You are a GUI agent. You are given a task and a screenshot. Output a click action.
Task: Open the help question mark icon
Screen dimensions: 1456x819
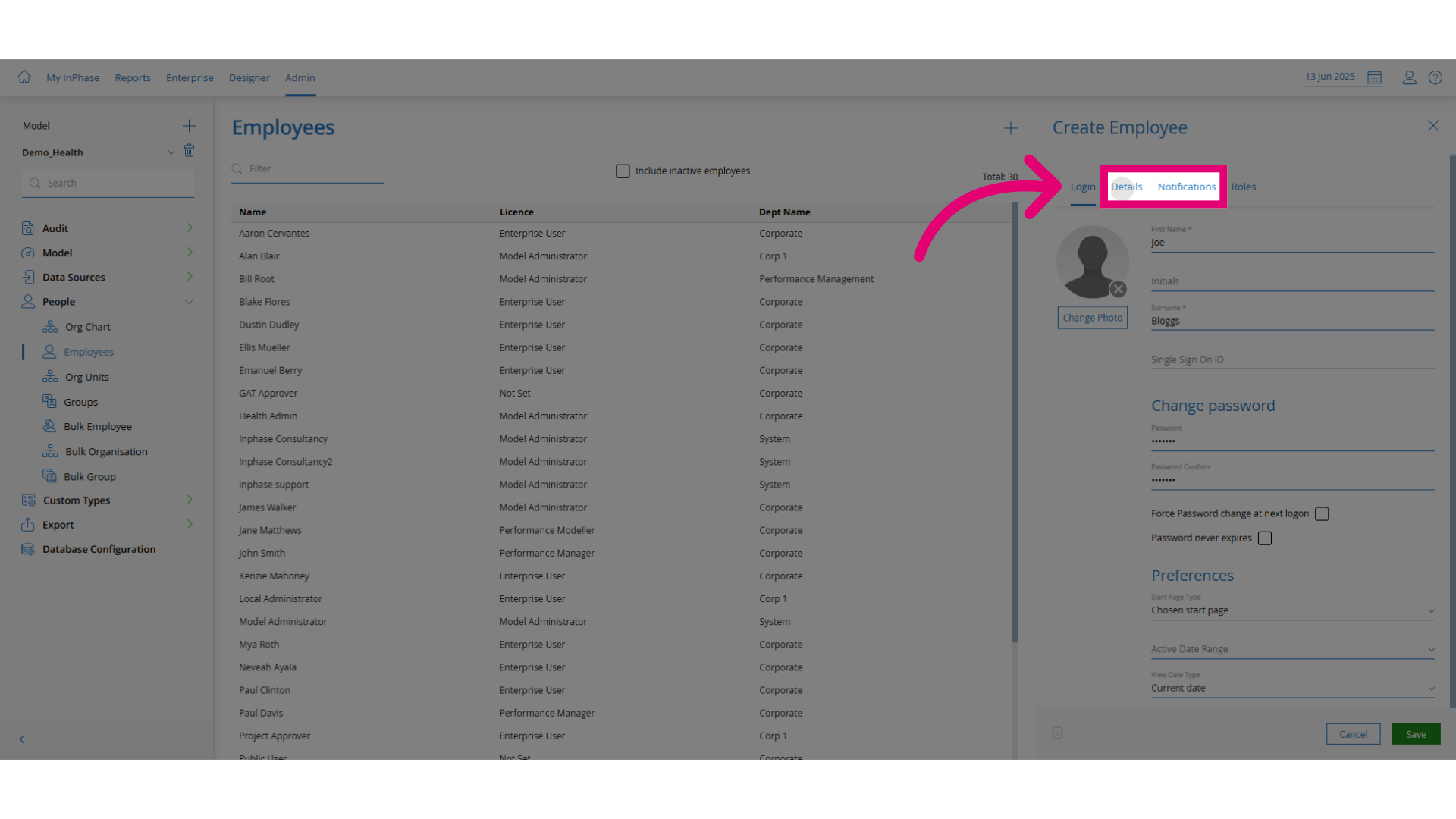pyautogui.click(x=1436, y=77)
